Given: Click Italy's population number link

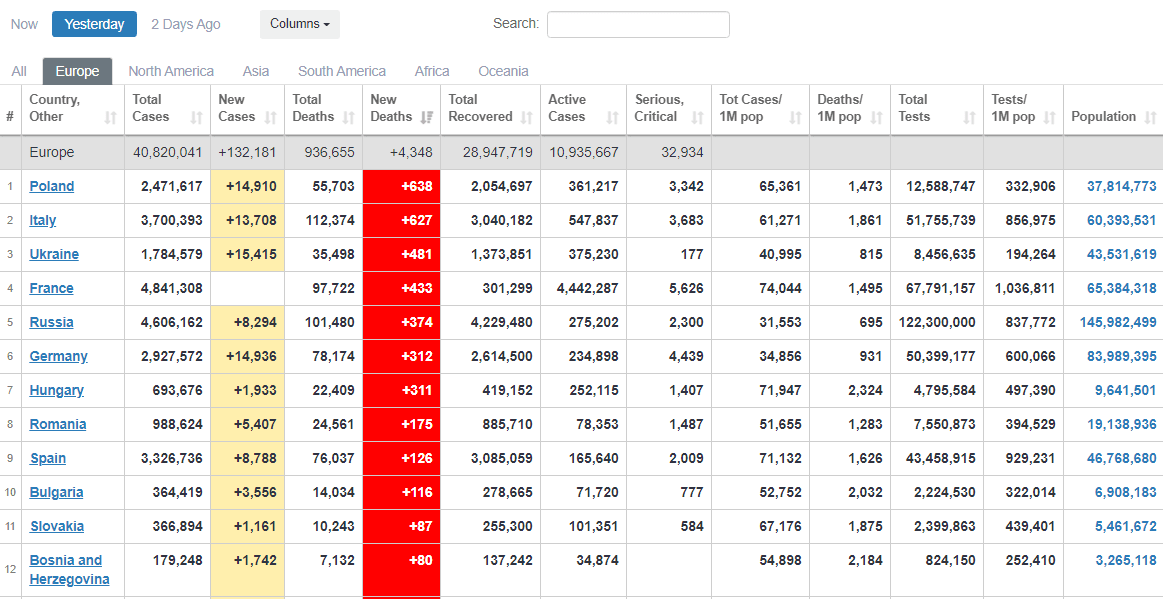Looking at the screenshot, I should [1120, 220].
